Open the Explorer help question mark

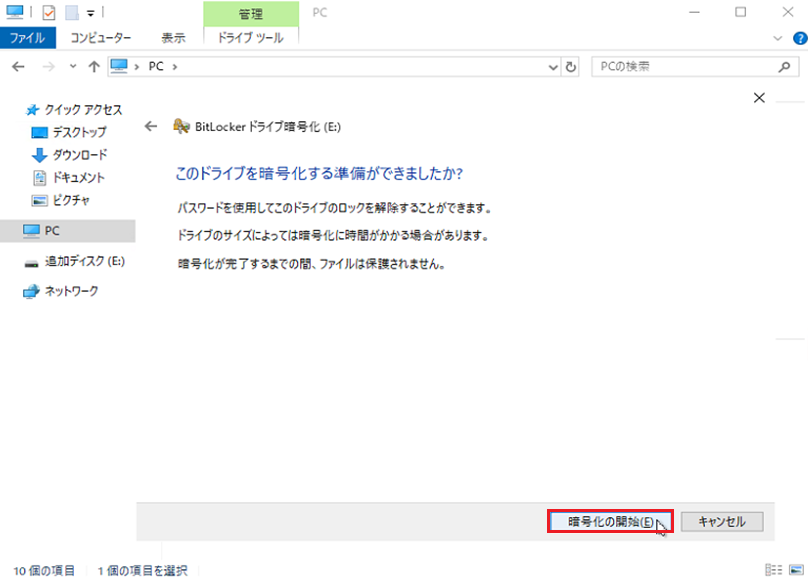click(x=797, y=38)
